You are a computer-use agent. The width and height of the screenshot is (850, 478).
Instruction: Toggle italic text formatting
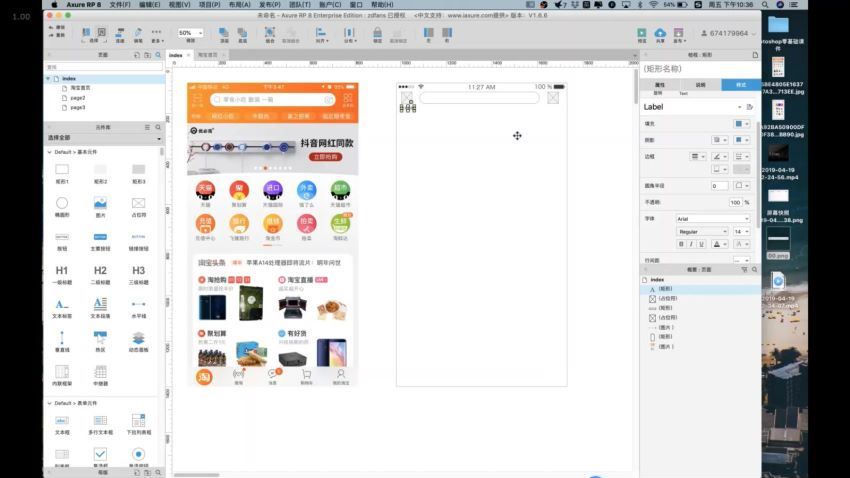[691, 244]
